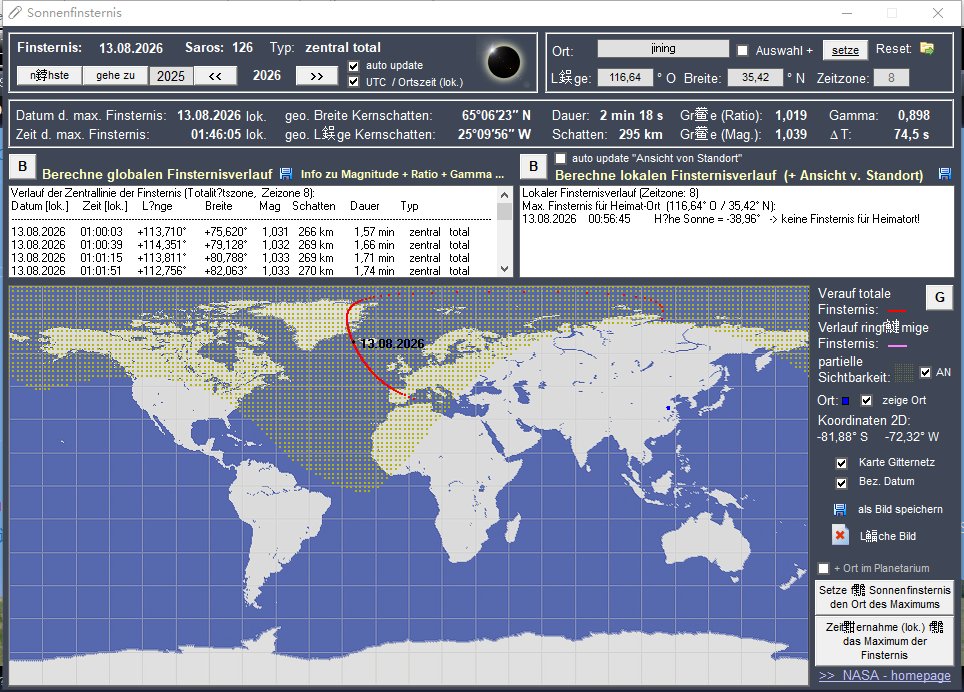Enable '+ Ort im Planetarium' checkbox
Screen dimensions: 964x692
point(824,568)
